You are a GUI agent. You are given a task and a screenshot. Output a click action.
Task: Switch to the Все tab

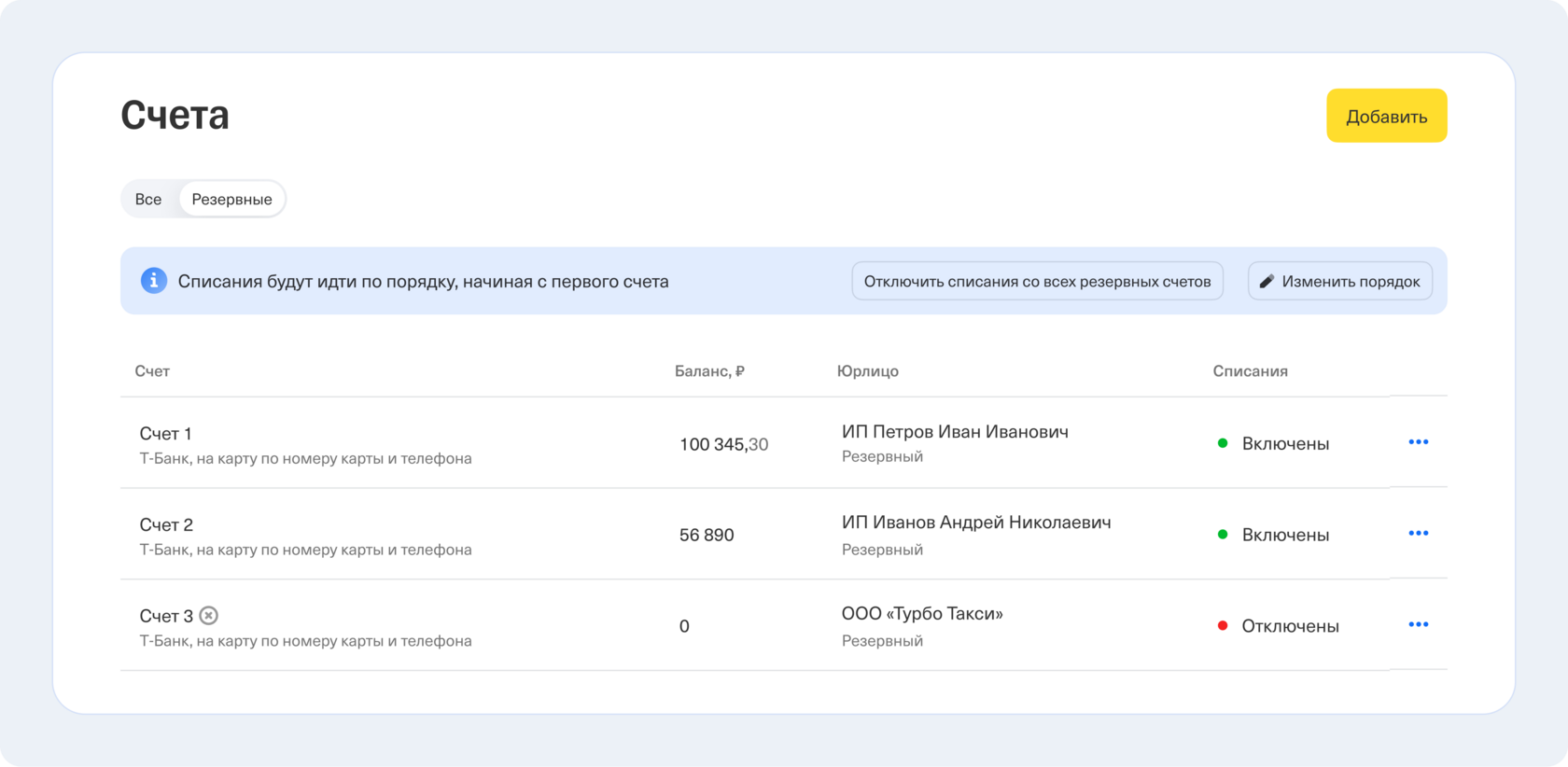[148, 200]
